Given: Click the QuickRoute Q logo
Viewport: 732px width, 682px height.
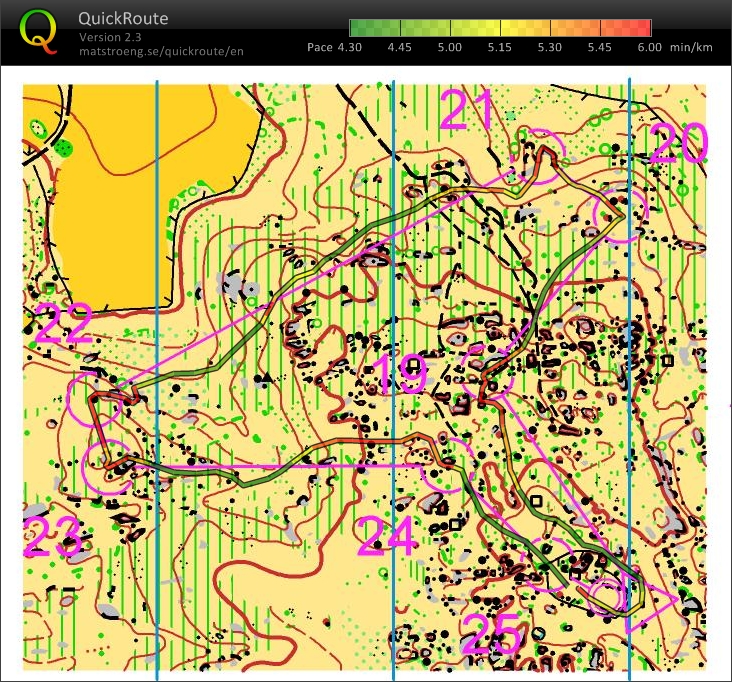Looking at the screenshot, I should (38, 31).
